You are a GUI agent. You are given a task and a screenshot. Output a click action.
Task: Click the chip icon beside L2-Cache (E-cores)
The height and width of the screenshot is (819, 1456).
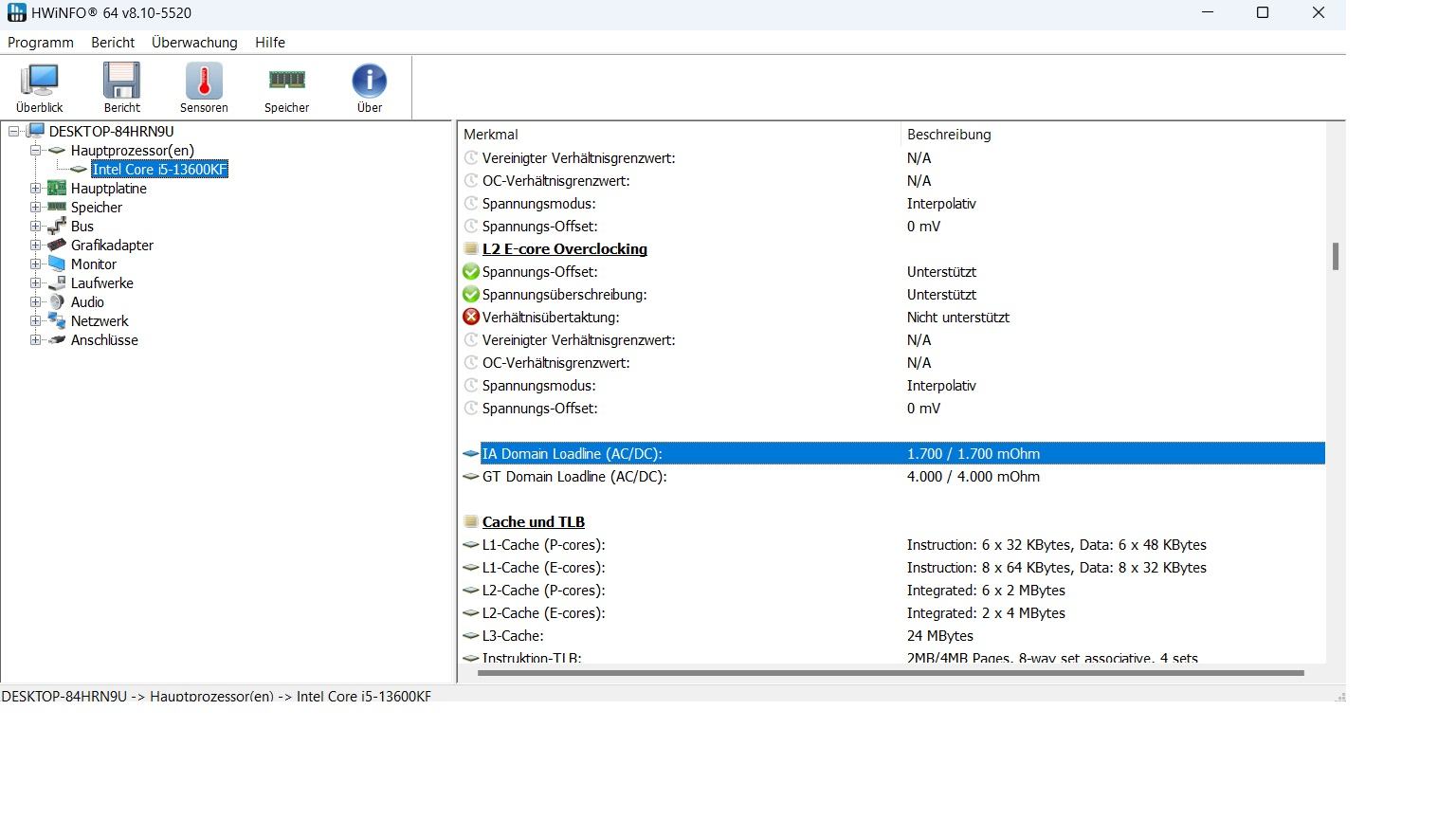point(470,612)
